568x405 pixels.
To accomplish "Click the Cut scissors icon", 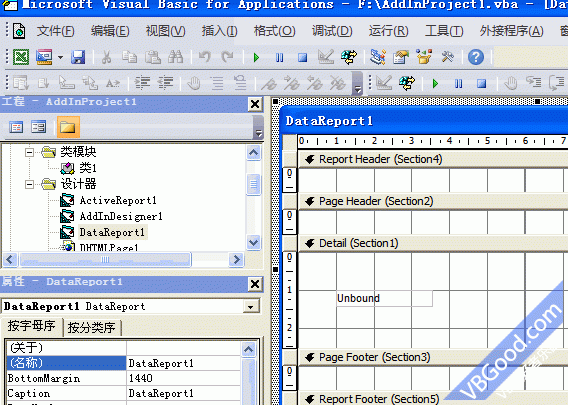I will coord(106,57).
